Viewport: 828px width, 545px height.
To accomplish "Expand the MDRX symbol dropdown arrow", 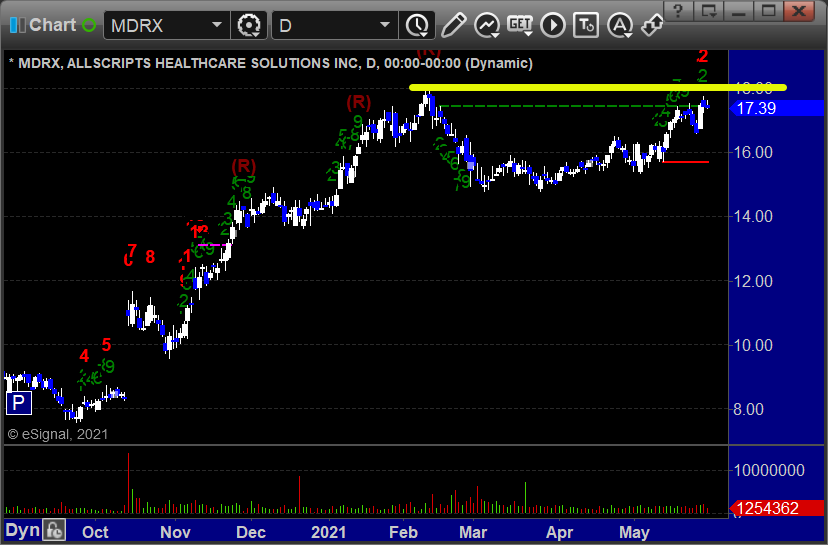I will pyautogui.click(x=217, y=25).
